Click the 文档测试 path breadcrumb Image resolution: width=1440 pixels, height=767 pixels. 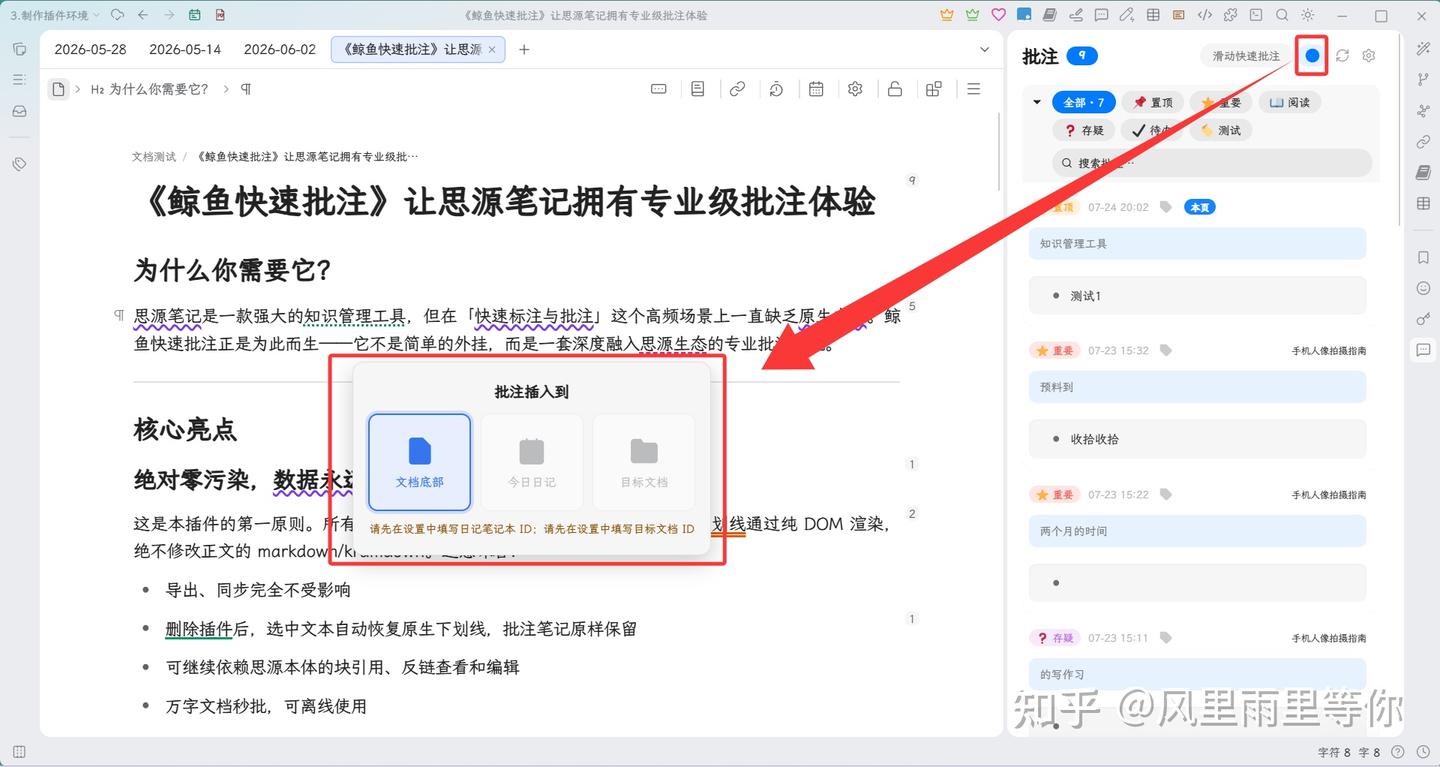pyautogui.click(x=154, y=157)
